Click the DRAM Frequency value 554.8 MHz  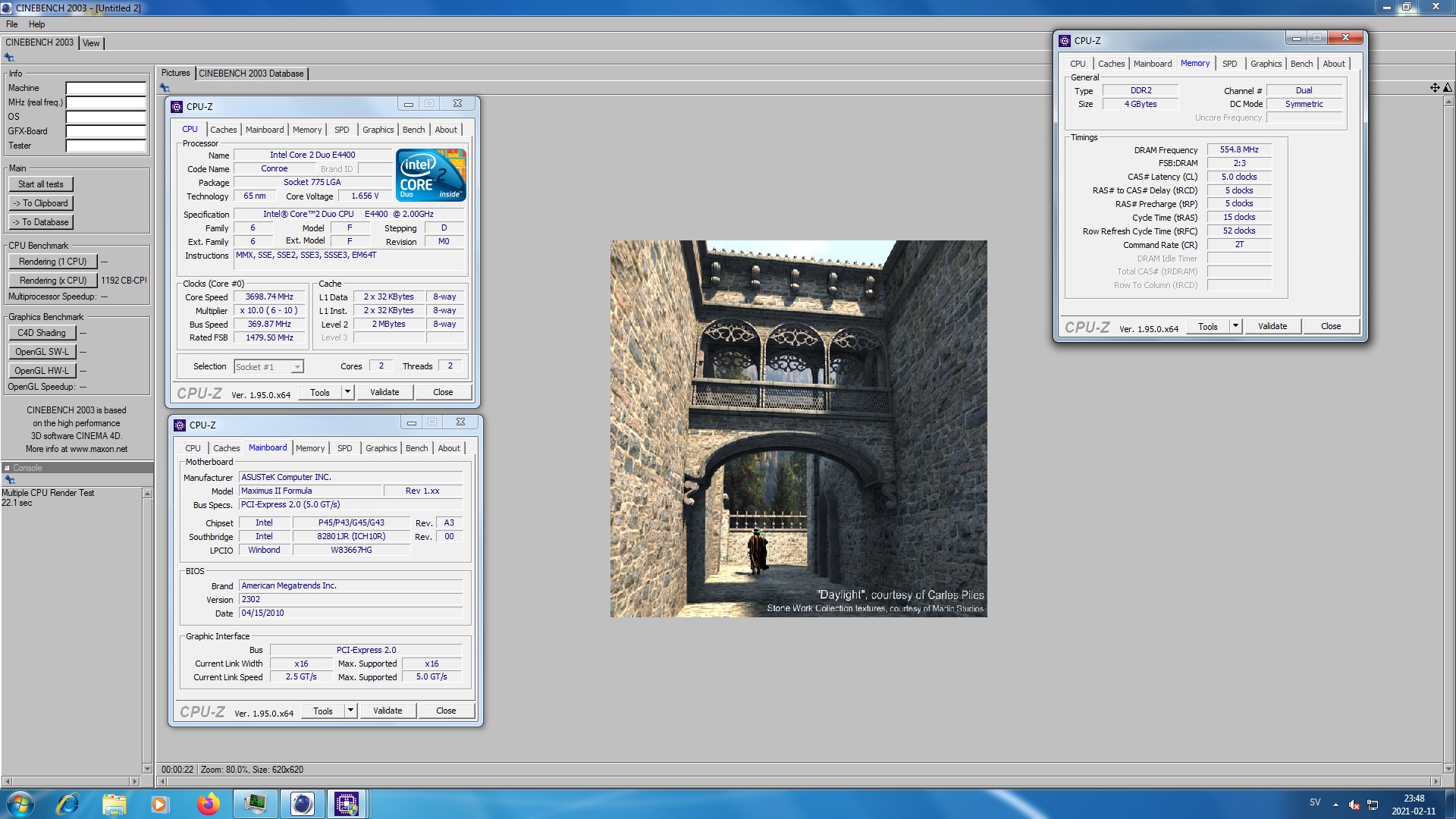[x=1239, y=150]
